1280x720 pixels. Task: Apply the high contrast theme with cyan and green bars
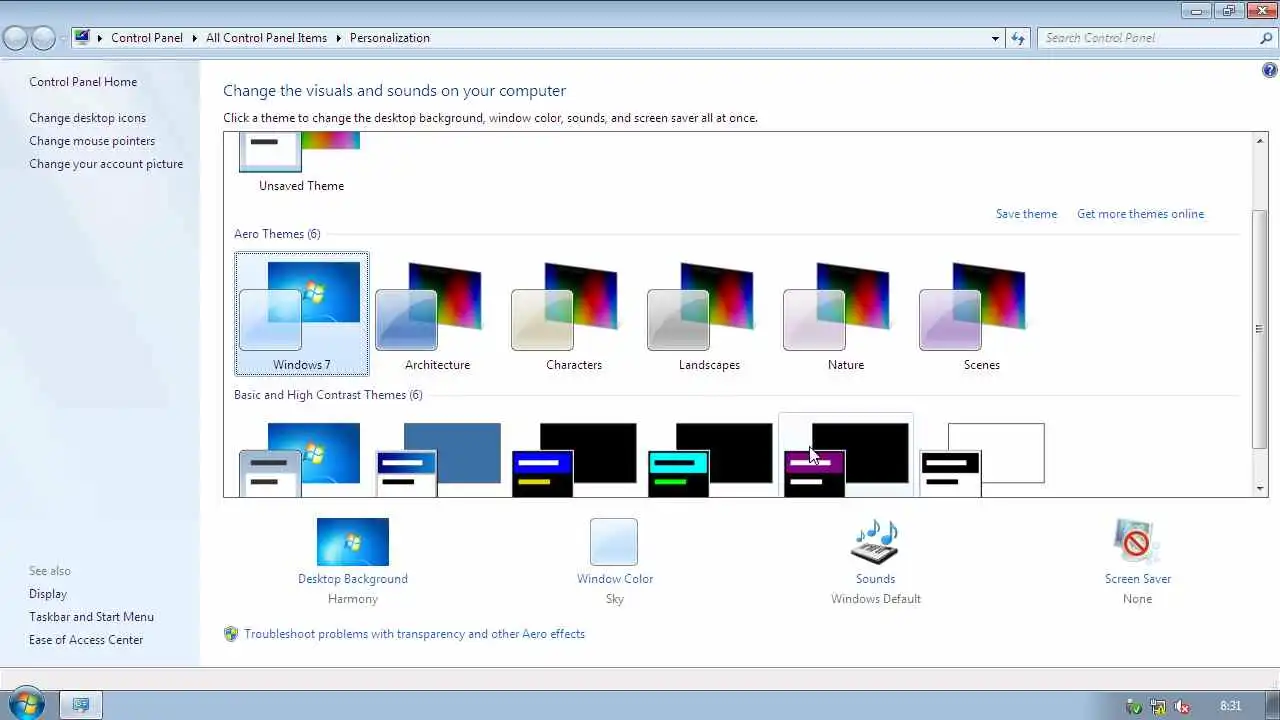[709, 458]
